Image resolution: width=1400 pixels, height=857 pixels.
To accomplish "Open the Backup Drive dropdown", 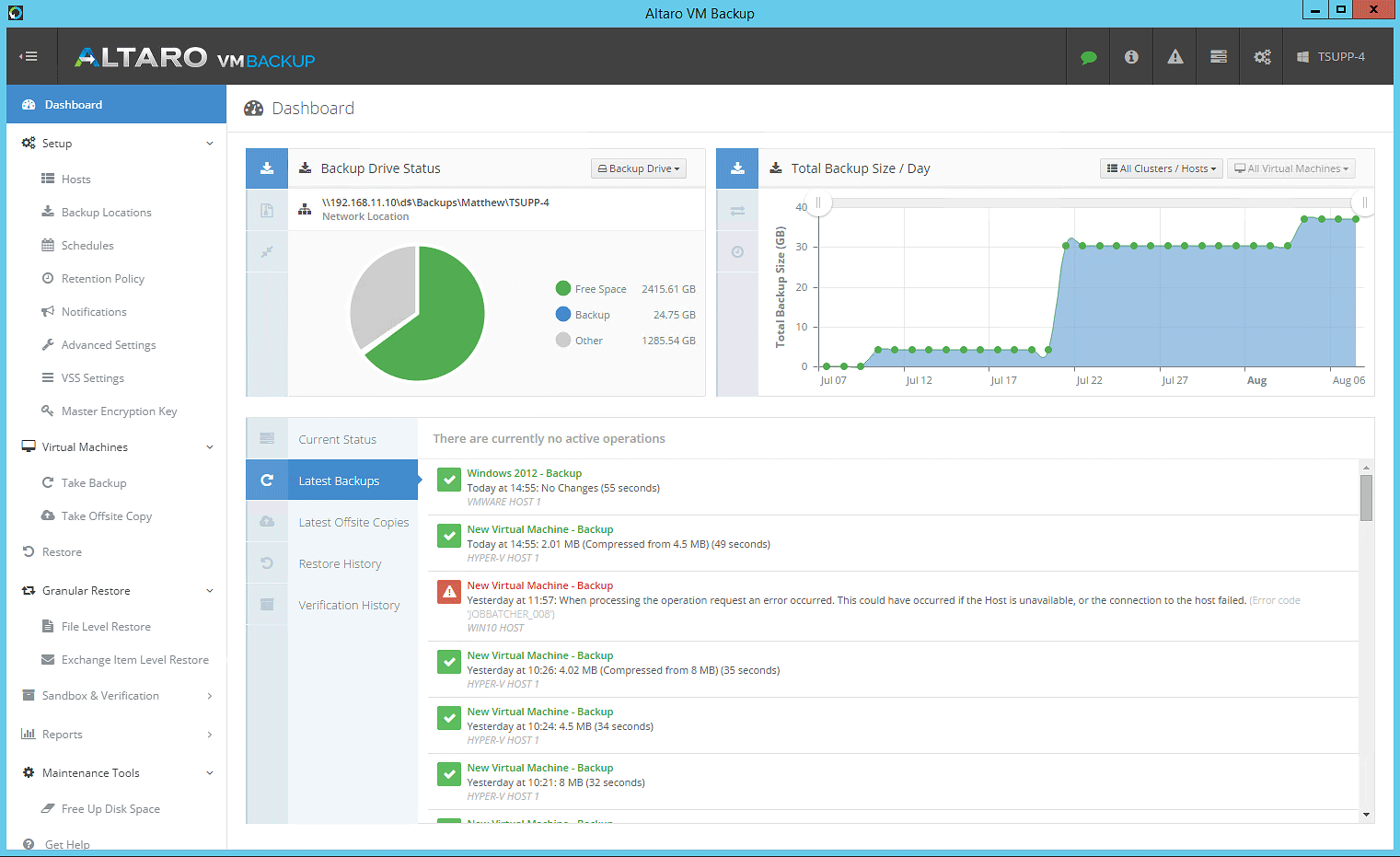I will 638,168.
